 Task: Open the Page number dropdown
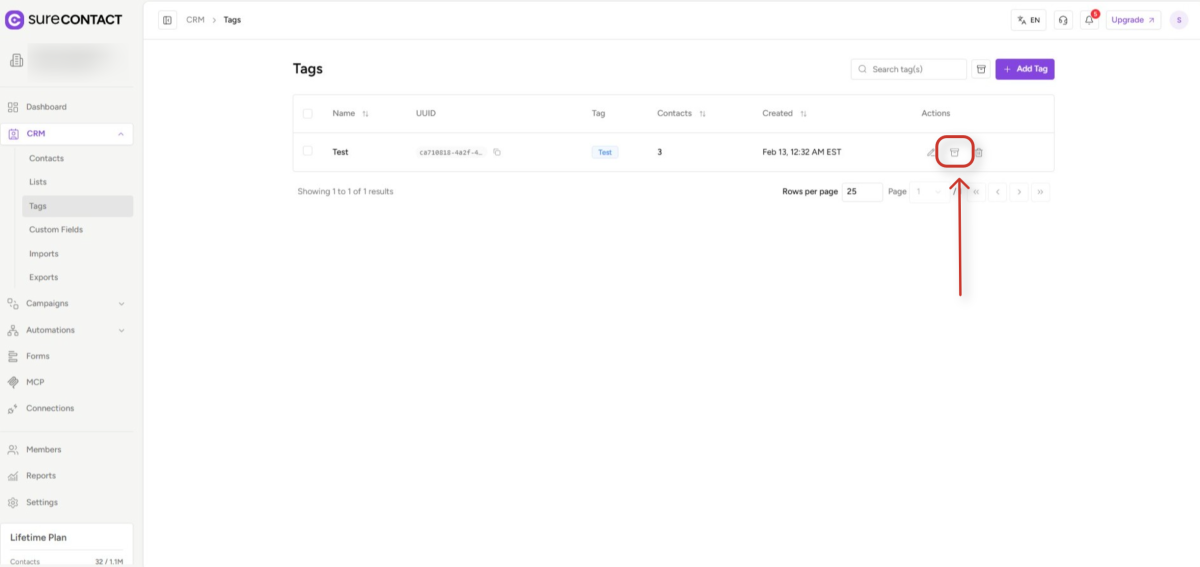(x=929, y=191)
